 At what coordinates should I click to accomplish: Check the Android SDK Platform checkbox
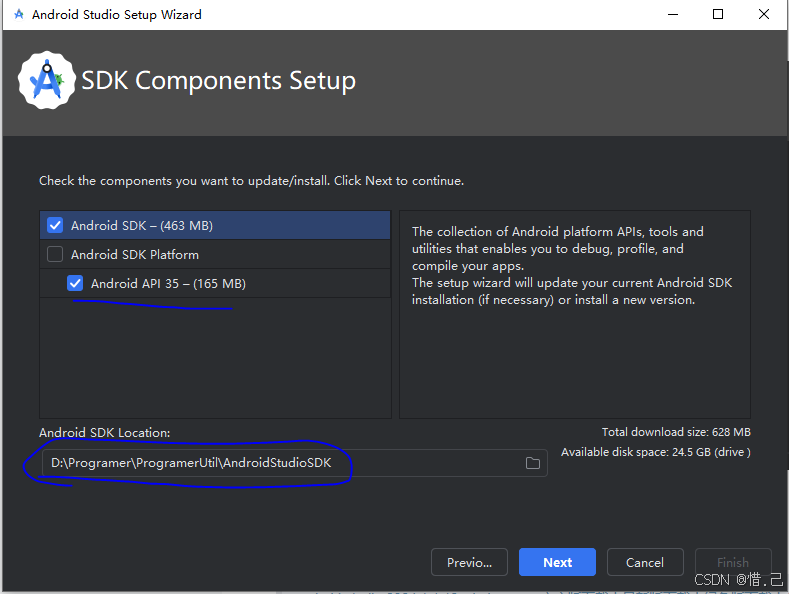55,254
